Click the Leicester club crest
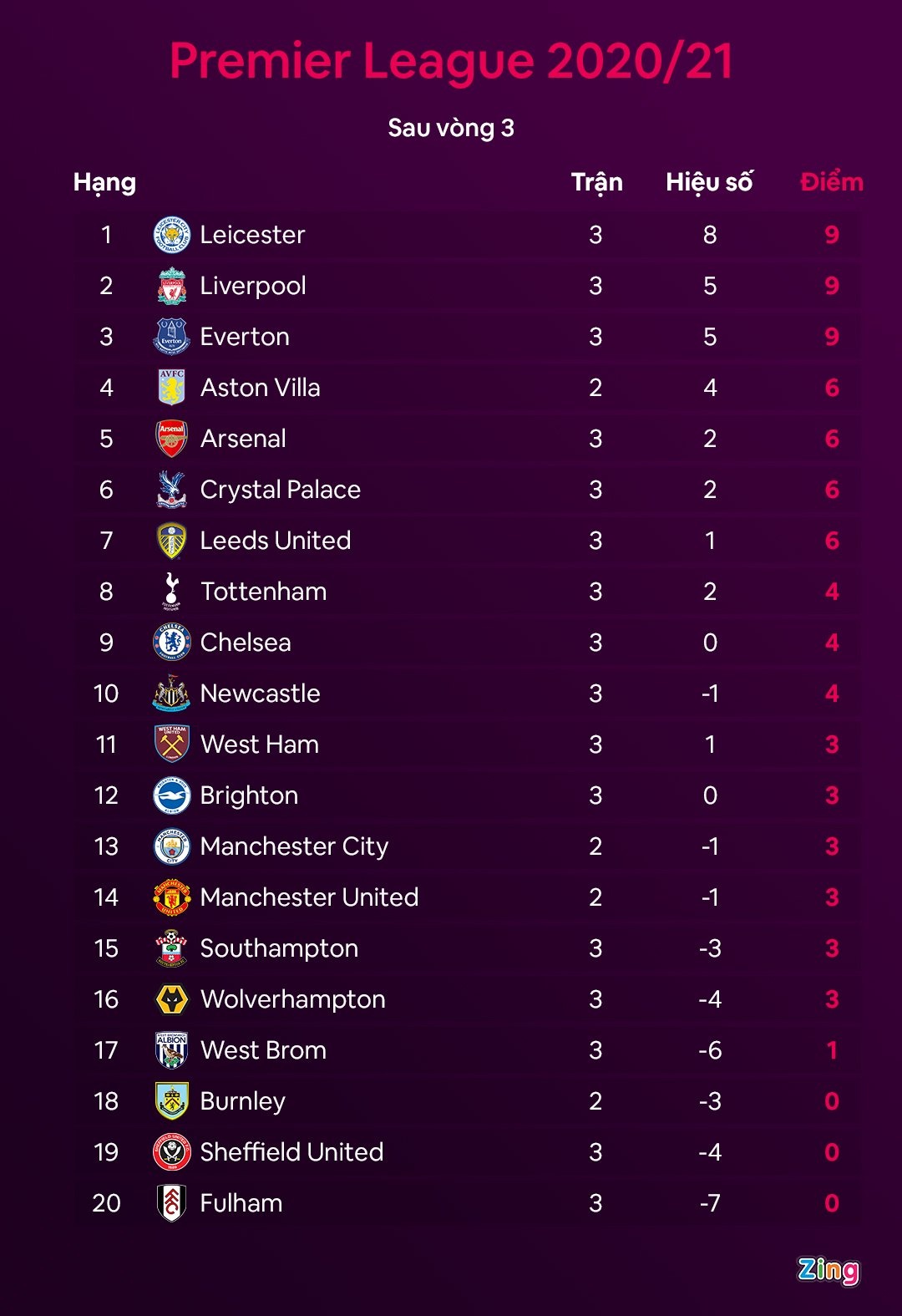 [x=172, y=235]
